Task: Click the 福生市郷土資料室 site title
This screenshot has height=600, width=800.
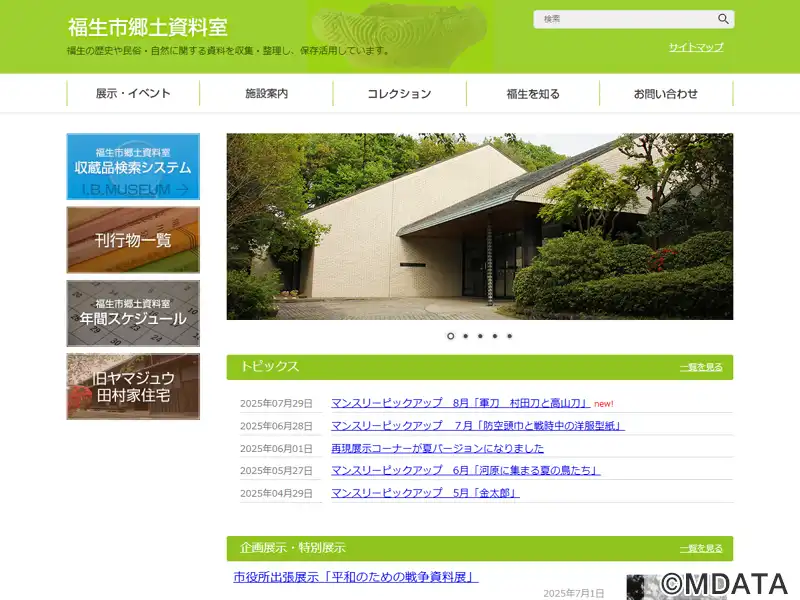Action: (147, 27)
